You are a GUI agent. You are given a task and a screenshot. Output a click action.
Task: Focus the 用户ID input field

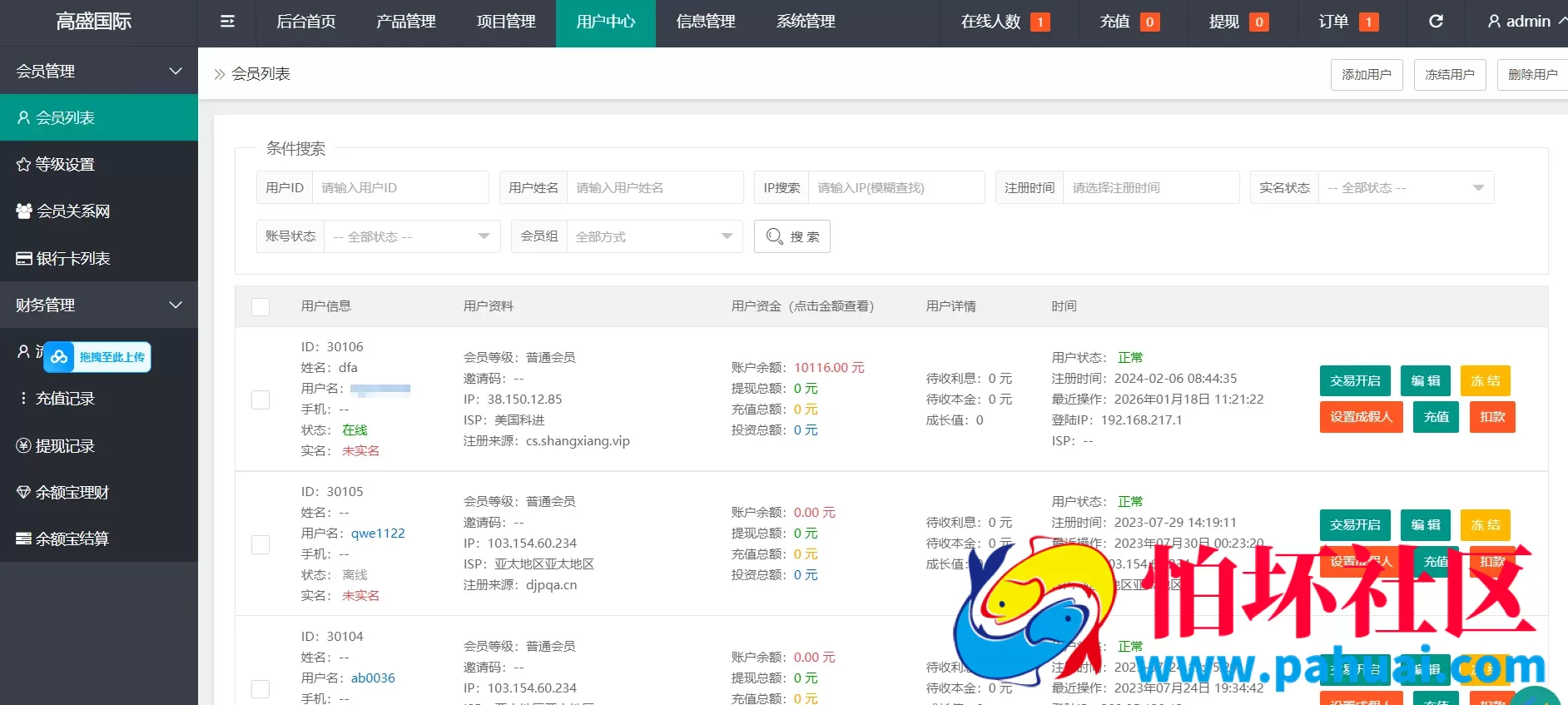pos(400,188)
